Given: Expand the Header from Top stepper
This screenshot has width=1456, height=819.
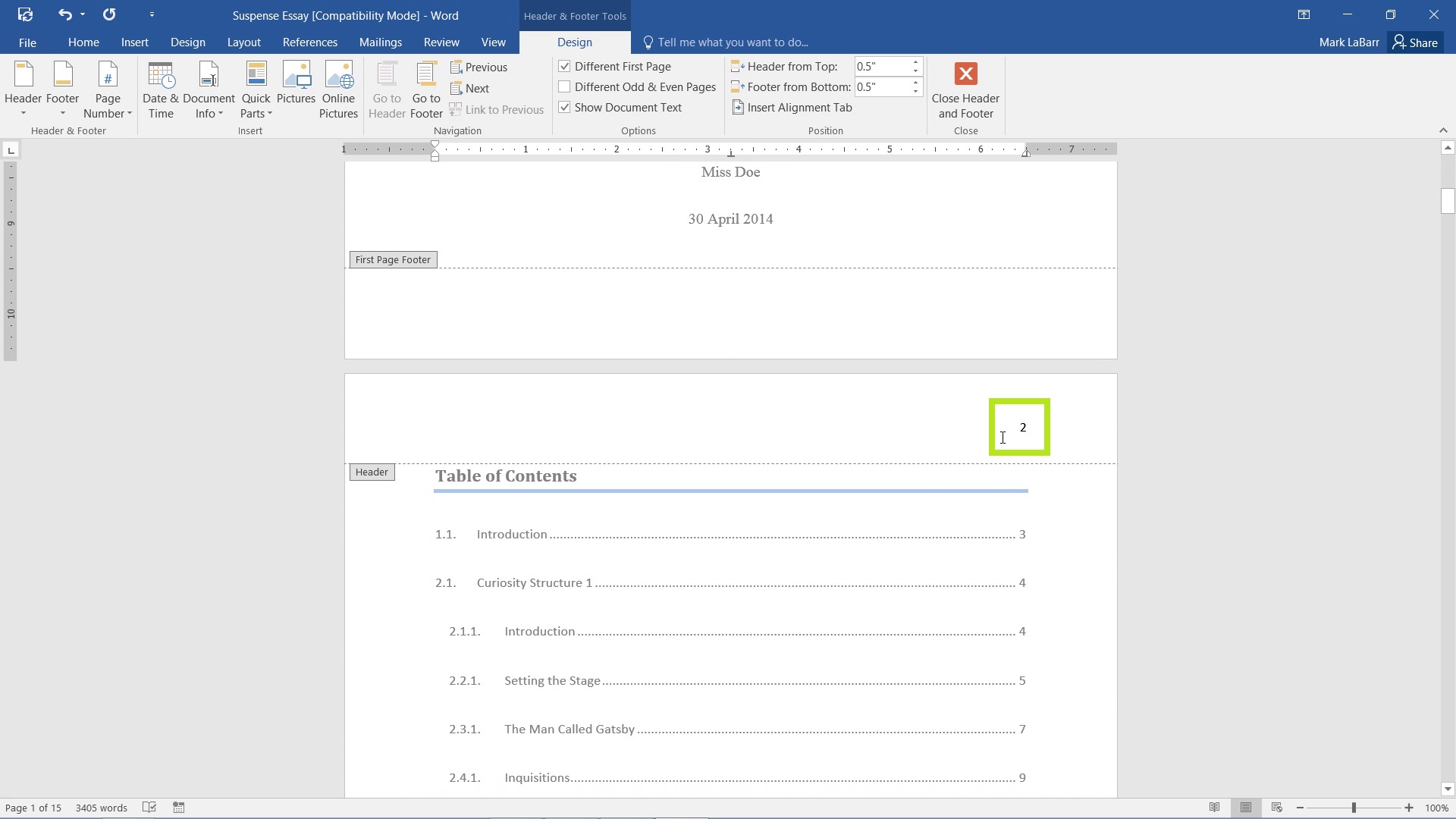Looking at the screenshot, I should 916,62.
